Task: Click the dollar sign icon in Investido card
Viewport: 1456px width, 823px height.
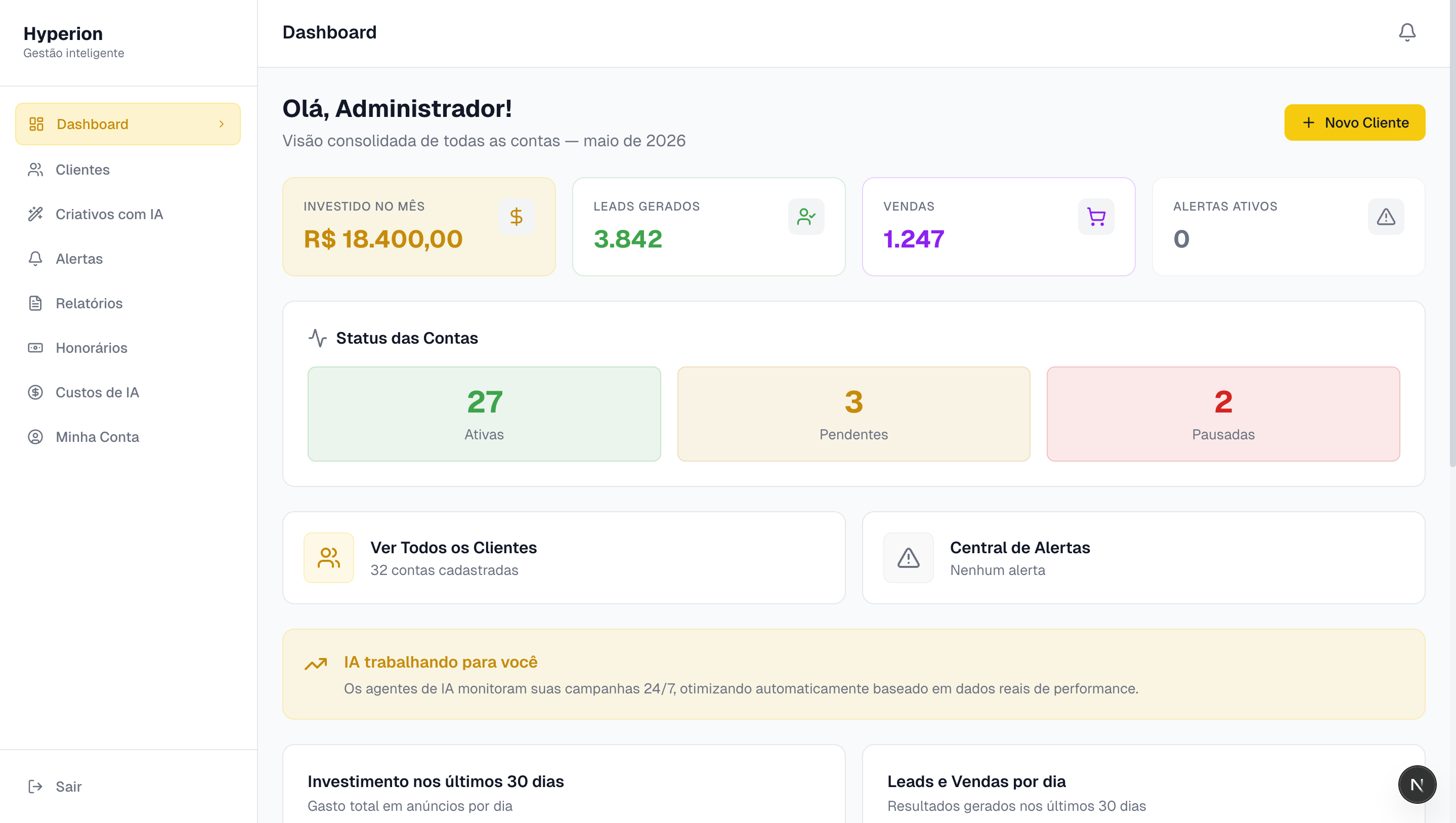Action: point(516,217)
